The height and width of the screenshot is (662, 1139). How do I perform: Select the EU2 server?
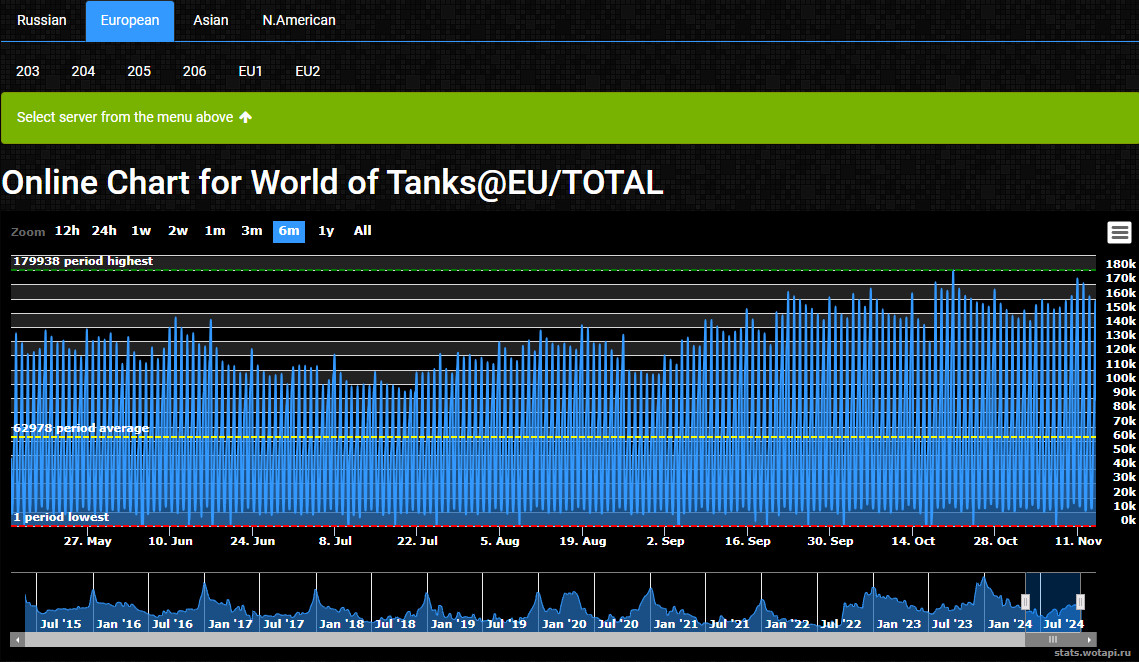coord(307,71)
